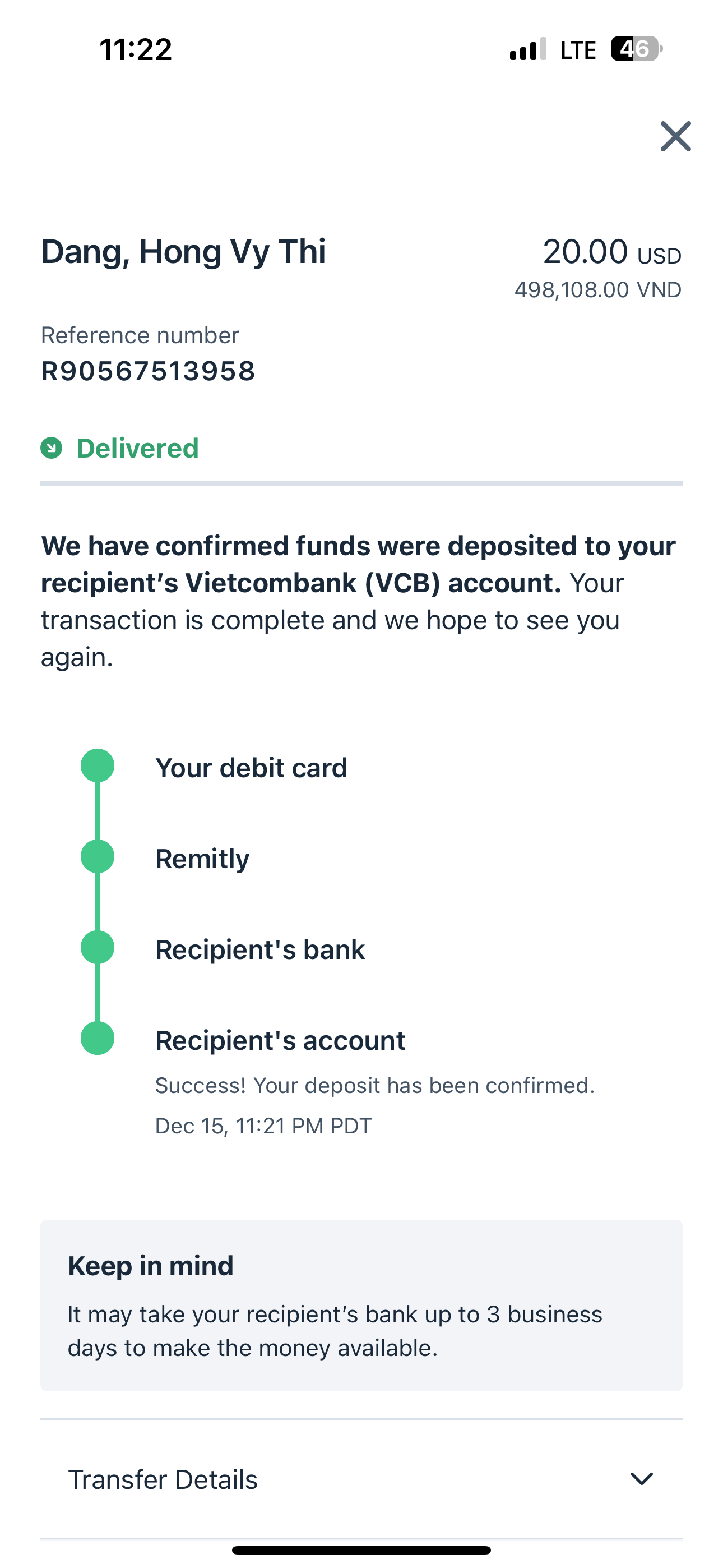Tap the 20.00 USD amount

tap(611, 251)
